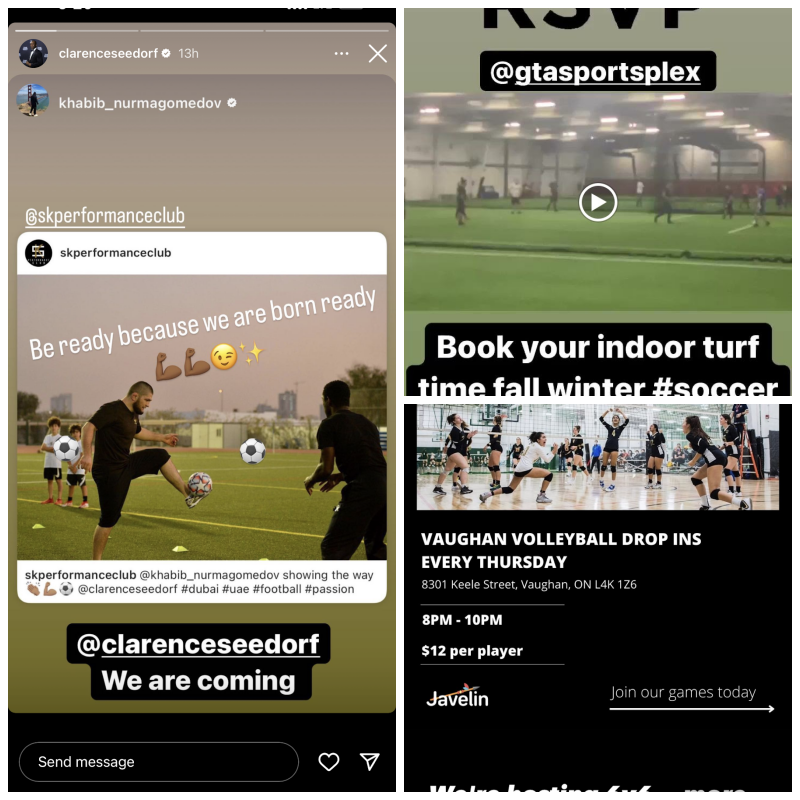Play the indoor turf video
The image size is (800, 800).
tap(598, 202)
